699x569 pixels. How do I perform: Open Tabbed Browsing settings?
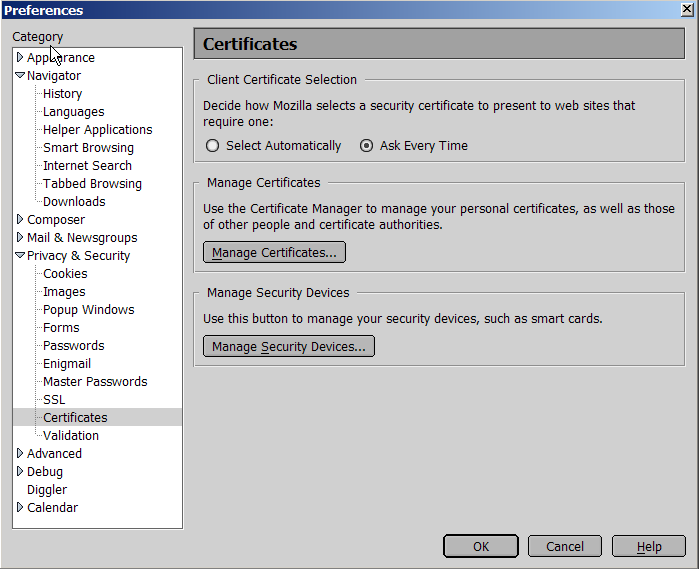click(x=92, y=184)
